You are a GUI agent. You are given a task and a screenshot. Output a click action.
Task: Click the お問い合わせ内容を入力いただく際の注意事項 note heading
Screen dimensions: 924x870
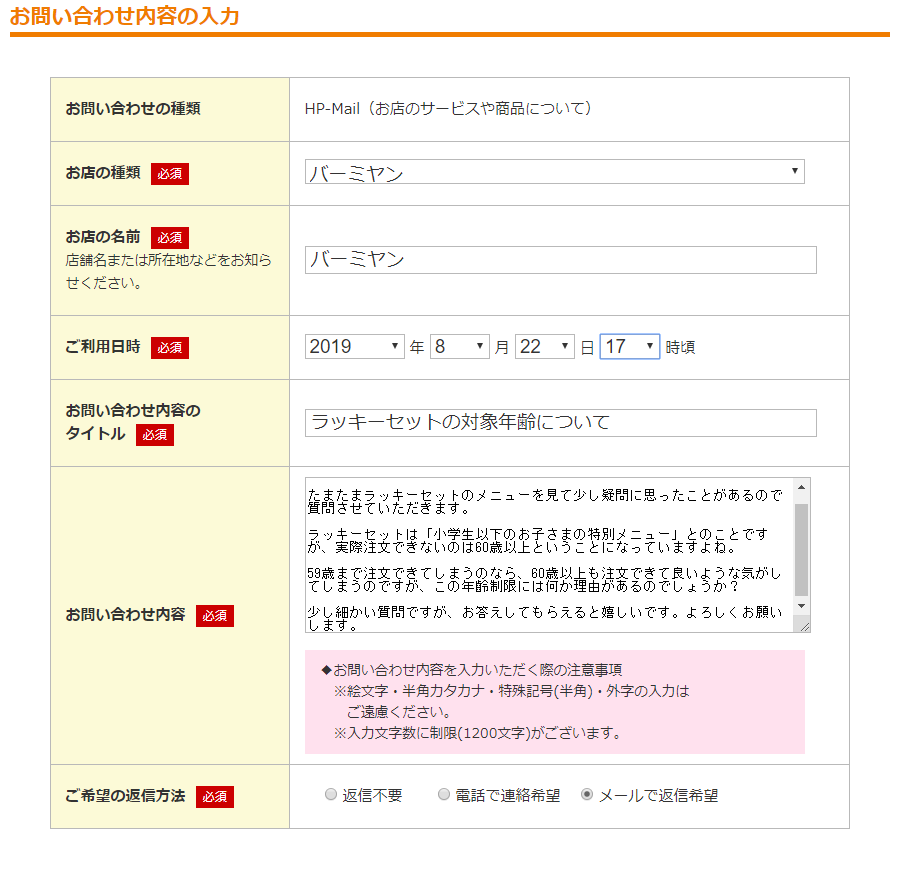(x=472, y=670)
